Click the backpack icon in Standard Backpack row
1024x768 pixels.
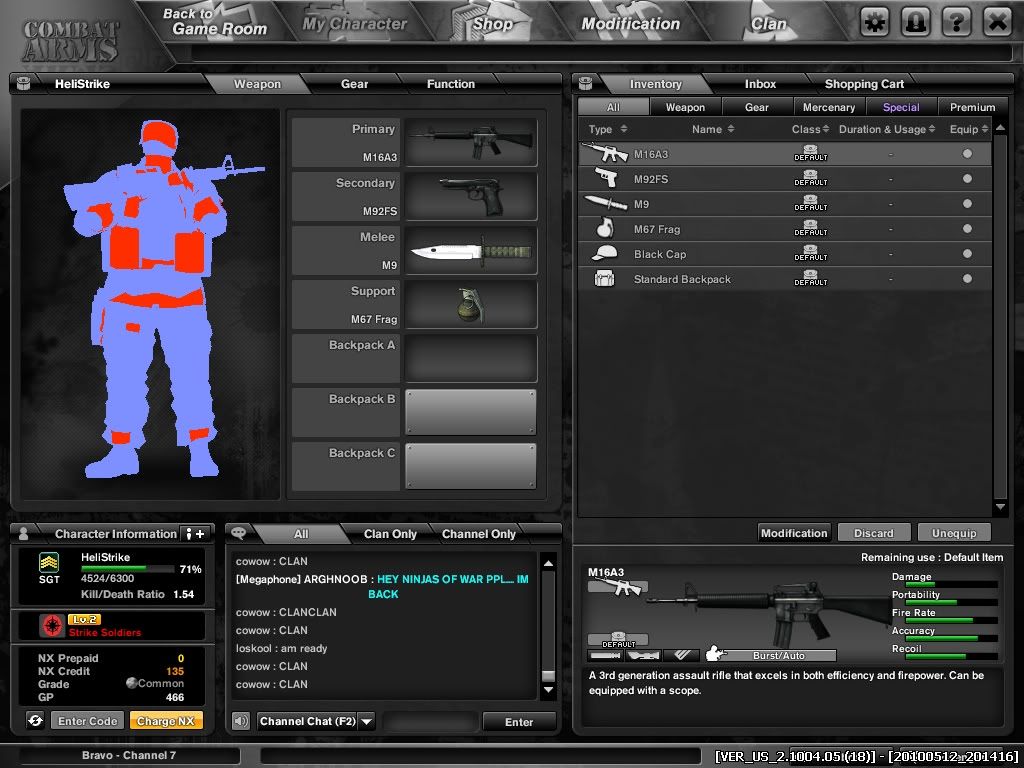[605, 279]
